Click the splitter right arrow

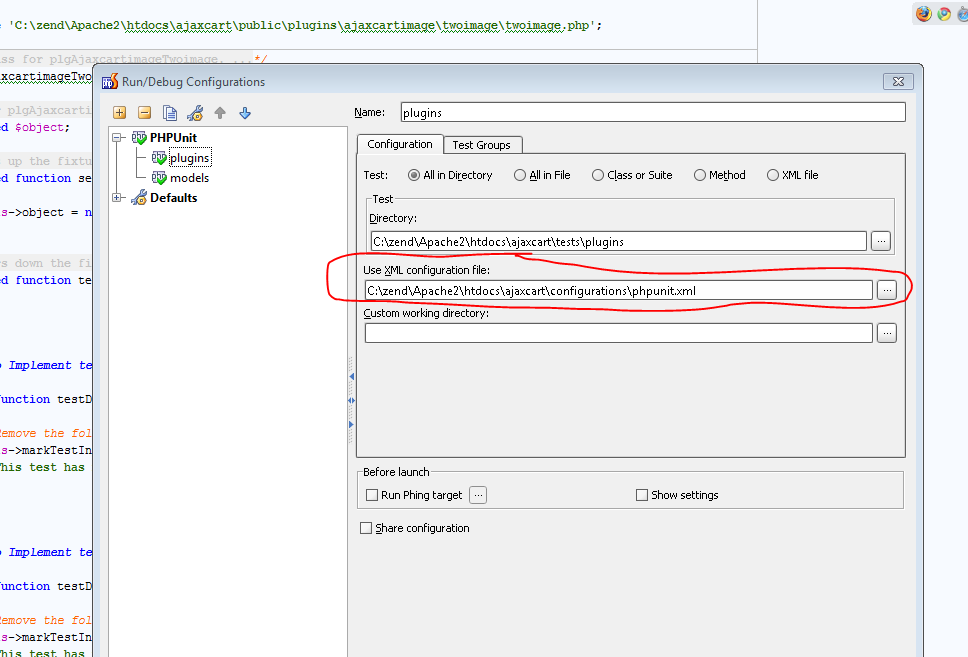[351, 424]
